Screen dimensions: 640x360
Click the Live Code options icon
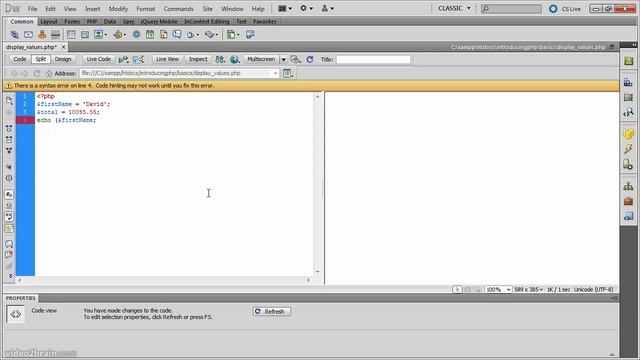tap(123, 60)
